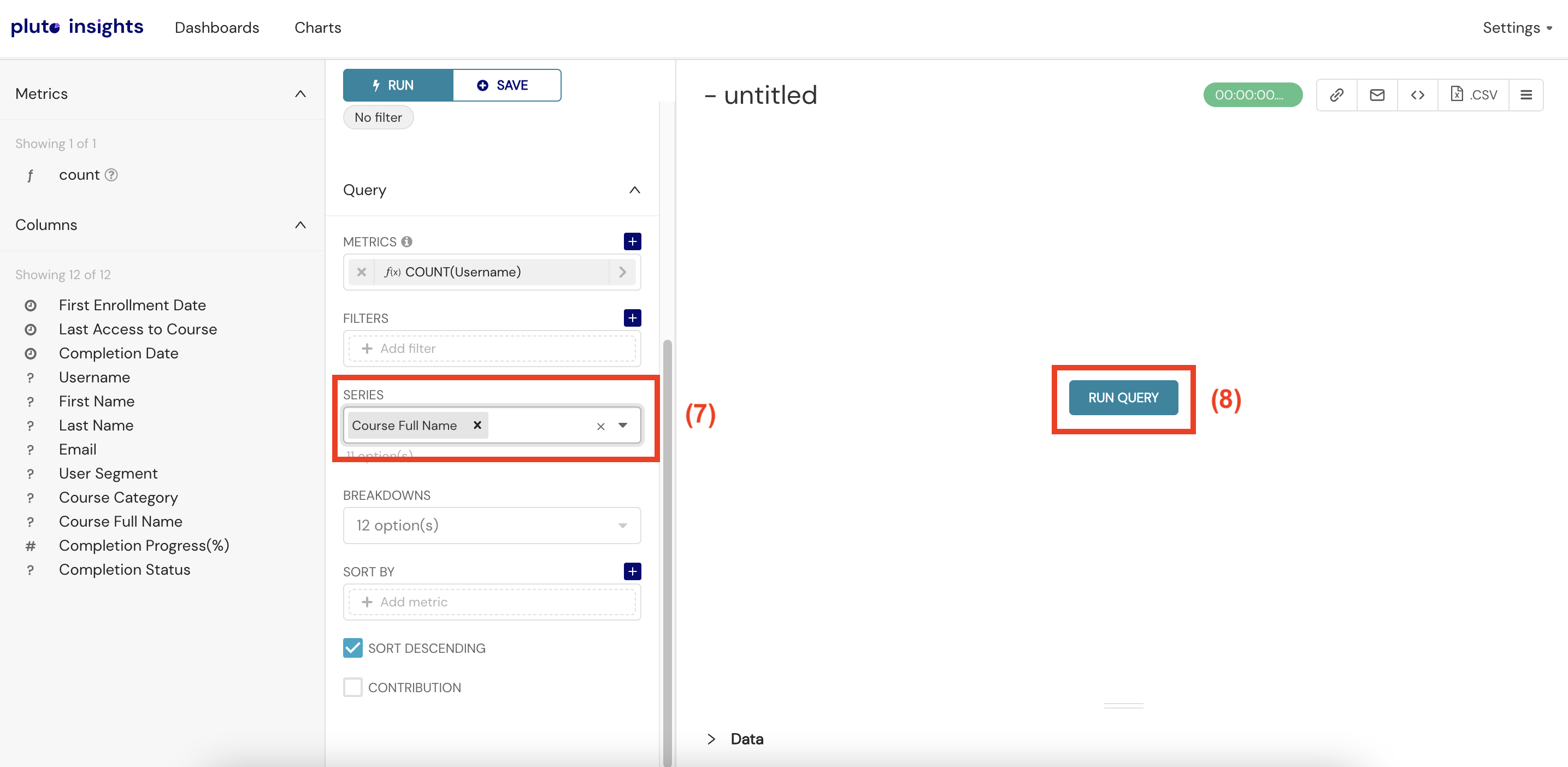The width and height of the screenshot is (1568, 767).
Task: Click the pluto insights logo
Action: pyautogui.click(x=76, y=27)
